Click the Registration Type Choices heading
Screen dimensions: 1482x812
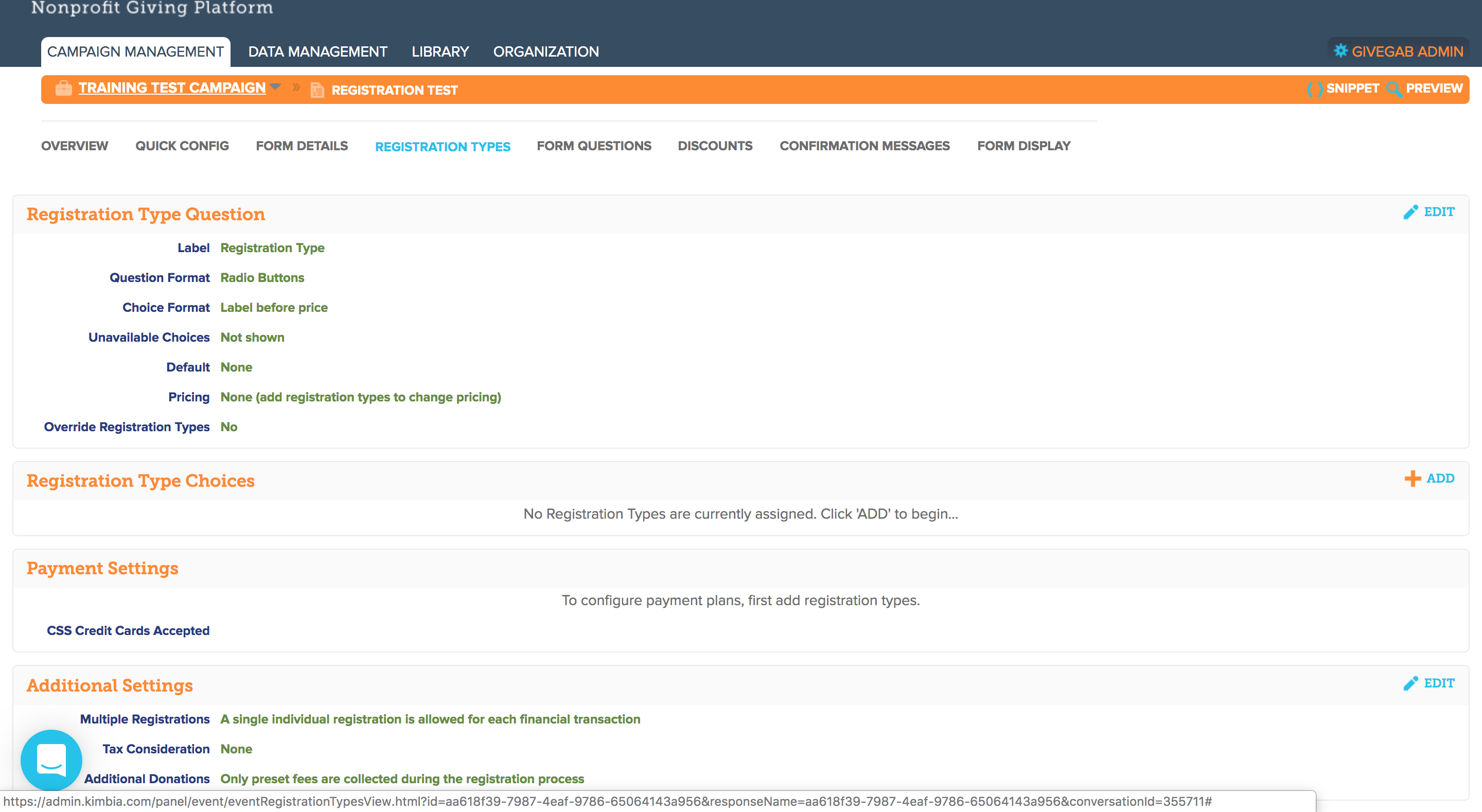tap(140, 481)
